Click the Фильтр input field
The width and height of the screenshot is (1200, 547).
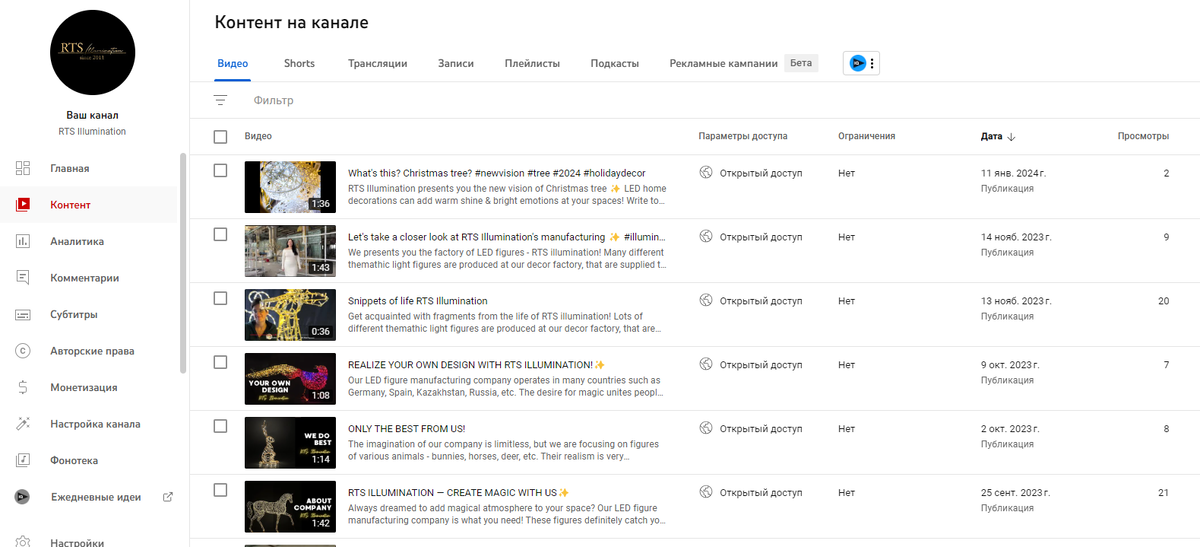click(273, 100)
